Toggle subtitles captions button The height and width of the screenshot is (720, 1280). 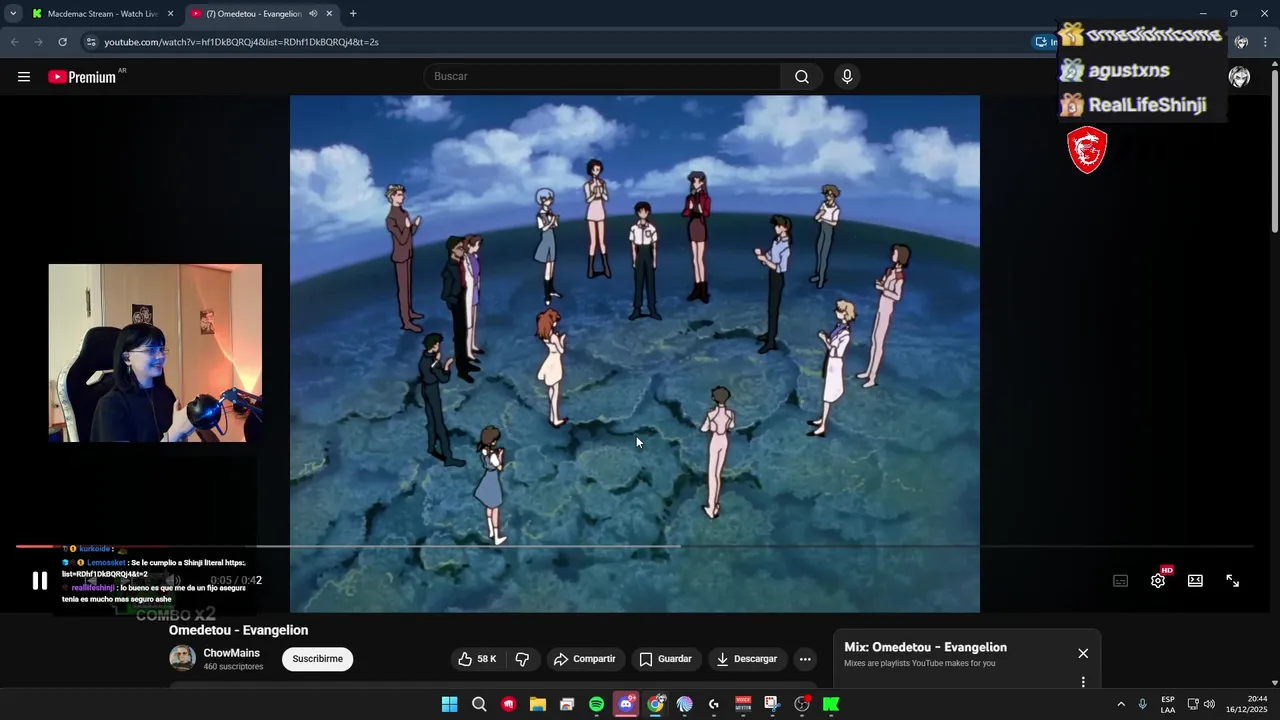[x=1121, y=581]
